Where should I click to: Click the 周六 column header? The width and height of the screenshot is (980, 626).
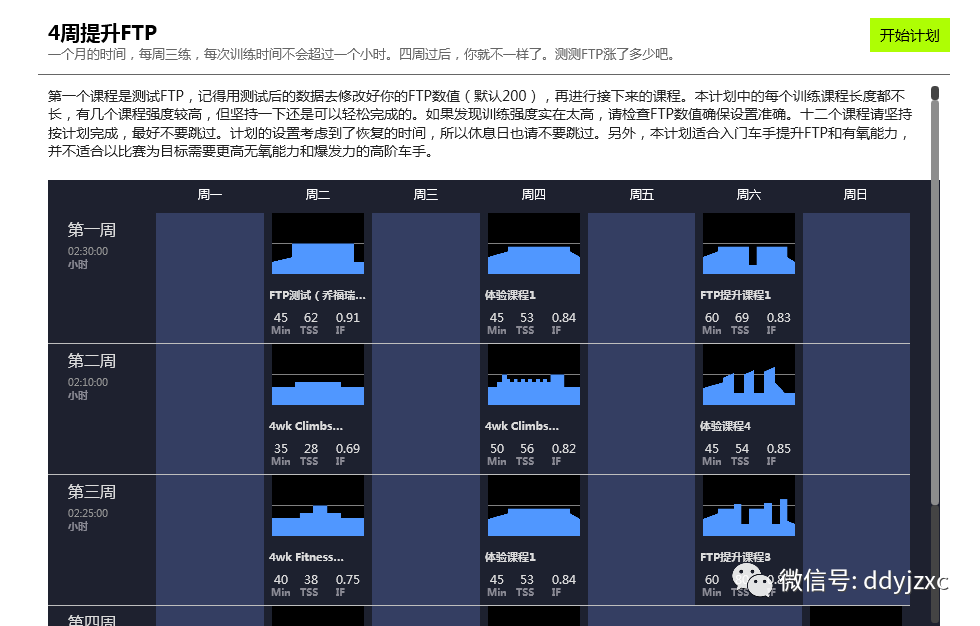[749, 195]
